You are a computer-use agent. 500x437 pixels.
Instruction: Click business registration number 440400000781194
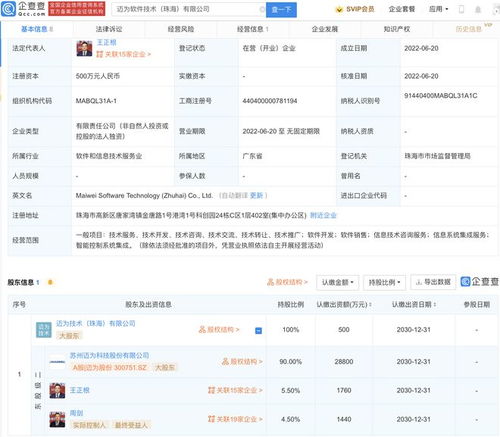click(270, 101)
